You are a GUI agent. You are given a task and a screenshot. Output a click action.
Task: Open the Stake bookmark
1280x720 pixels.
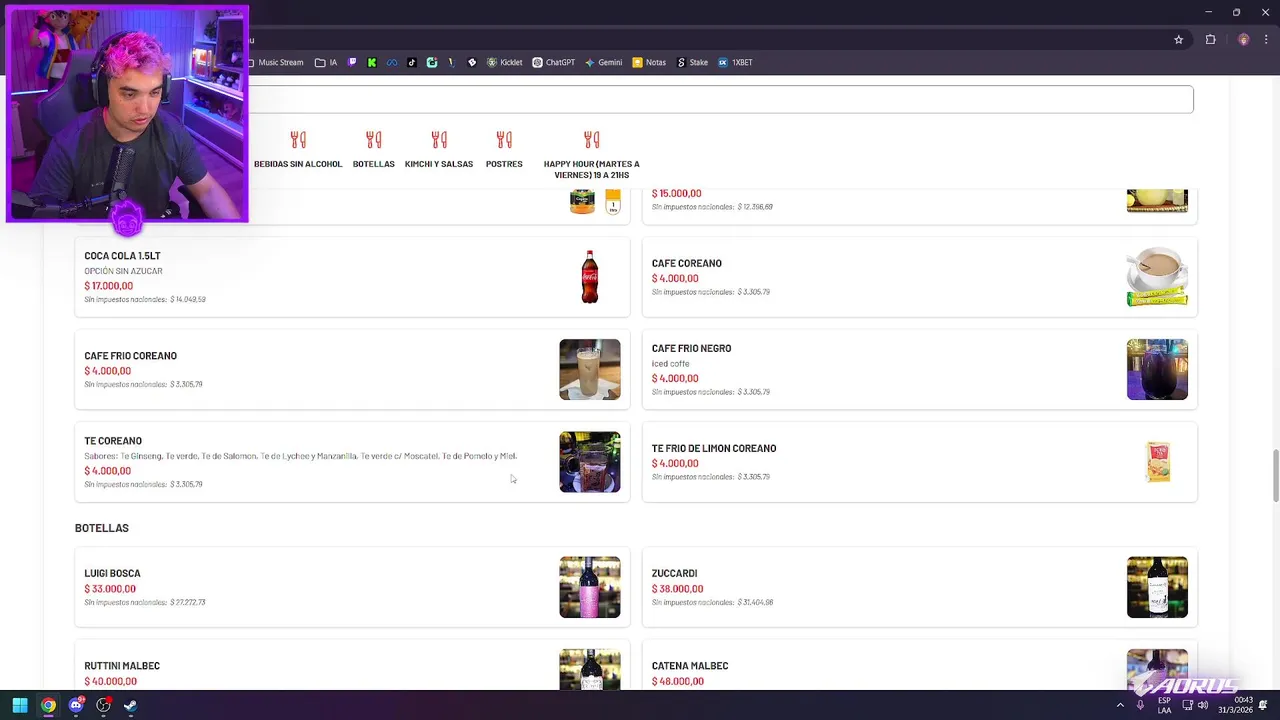coord(692,62)
